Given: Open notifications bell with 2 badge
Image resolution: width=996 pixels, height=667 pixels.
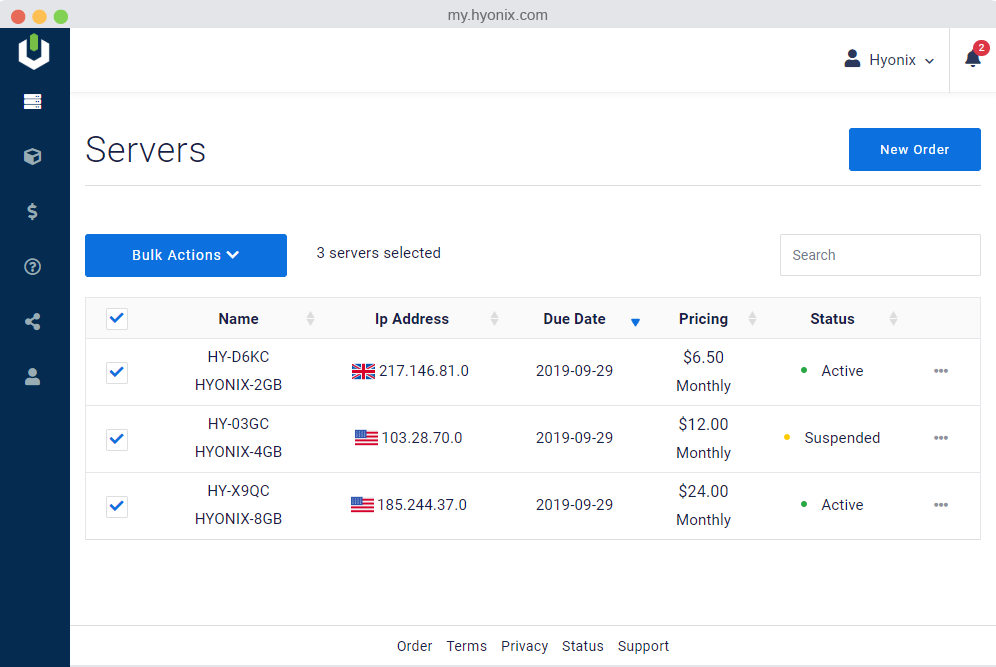Looking at the screenshot, I should [973, 59].
